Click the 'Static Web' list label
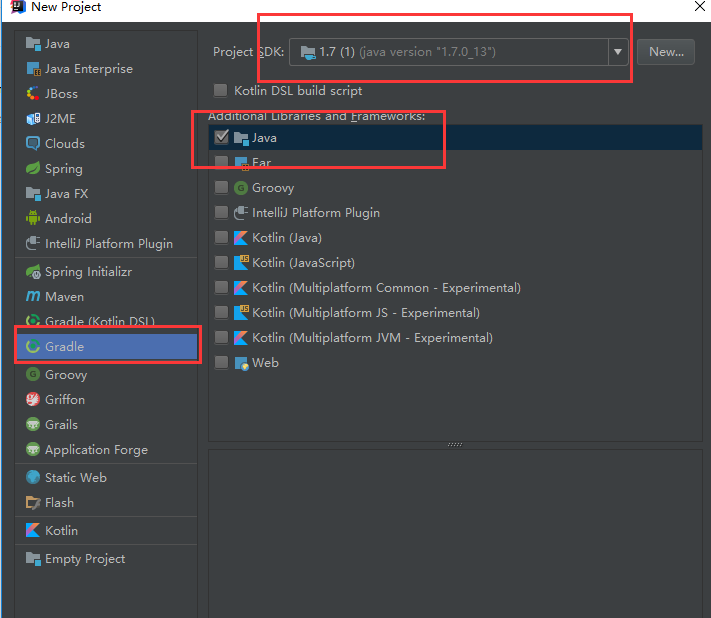 (76, 477)
